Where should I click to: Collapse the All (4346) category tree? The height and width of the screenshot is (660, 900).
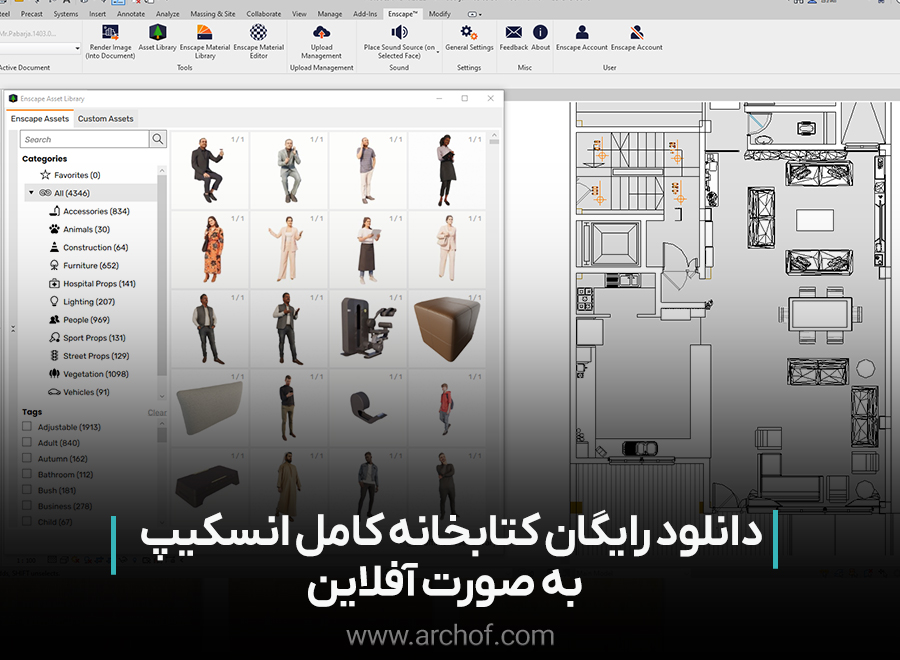[x=31, y=193]
